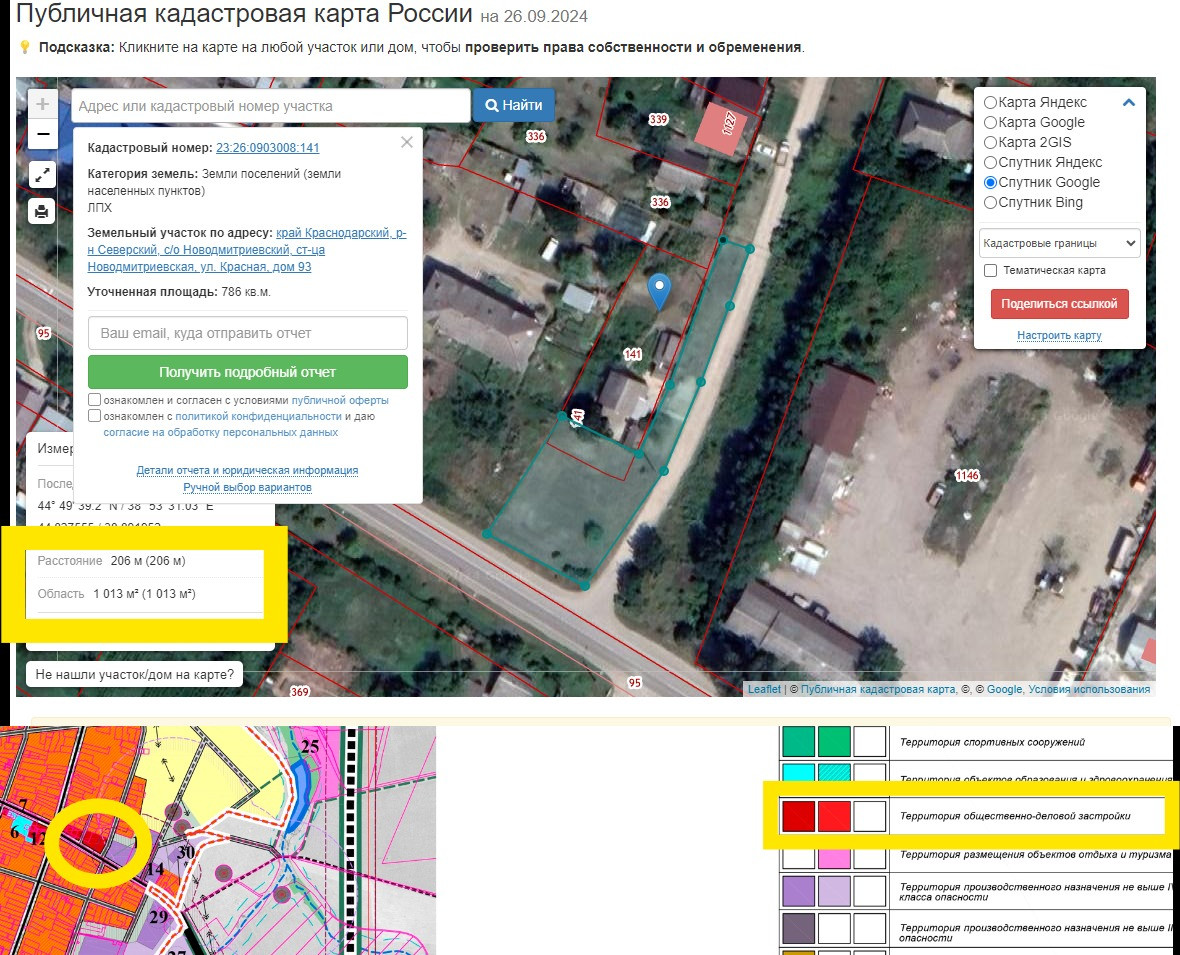Click dark red общественно-деловой застройки swatch

[798, 817]
